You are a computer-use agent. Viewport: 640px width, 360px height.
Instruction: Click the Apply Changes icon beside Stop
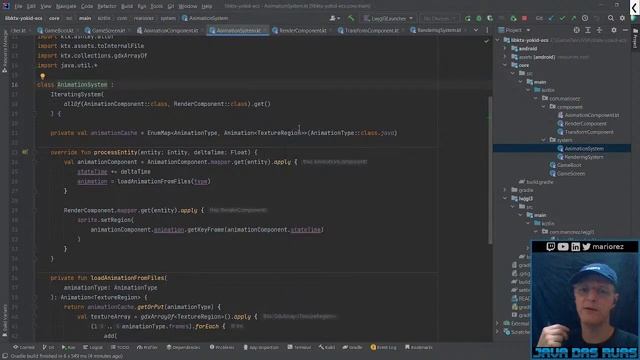coord(513,18)
